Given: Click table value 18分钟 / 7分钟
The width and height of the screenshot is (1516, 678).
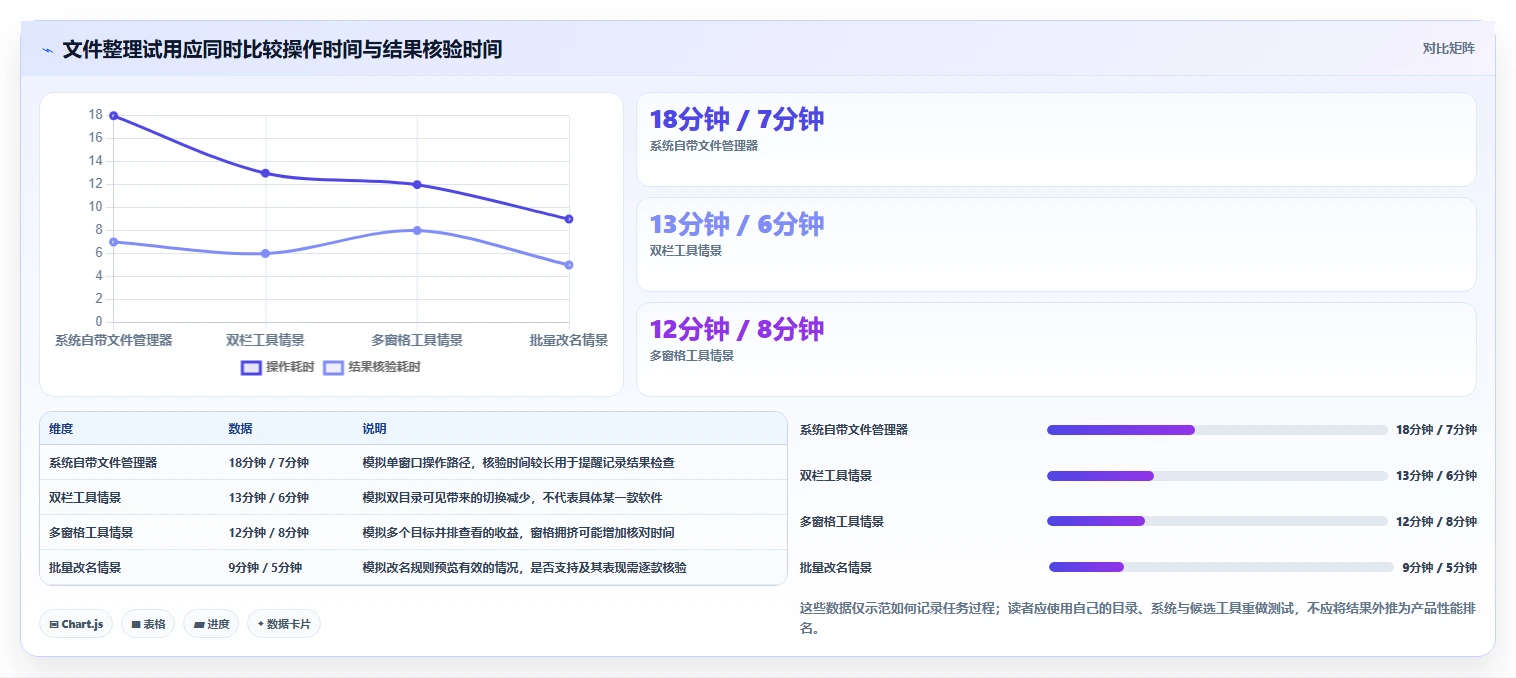Looking at the screenshot, I should 268,463.
